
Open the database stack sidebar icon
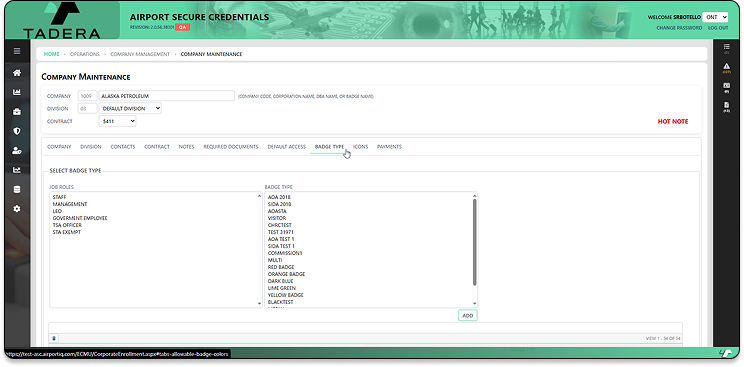coord(17,189)
